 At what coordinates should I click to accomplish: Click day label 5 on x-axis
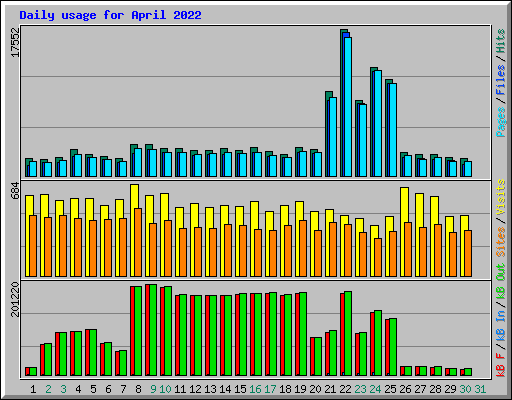(x=93, y=389)
